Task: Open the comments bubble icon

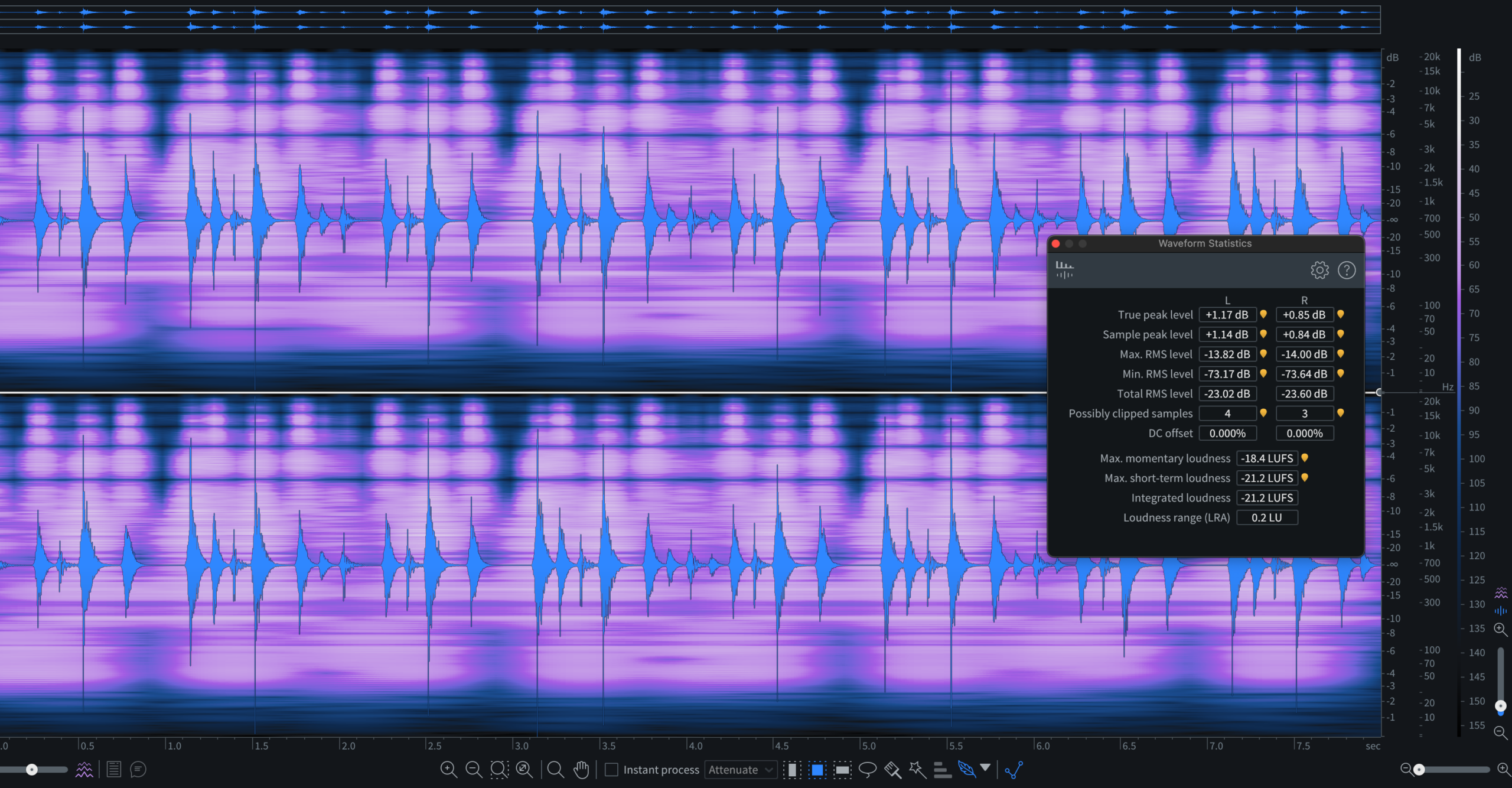Action: pos(138,769)
